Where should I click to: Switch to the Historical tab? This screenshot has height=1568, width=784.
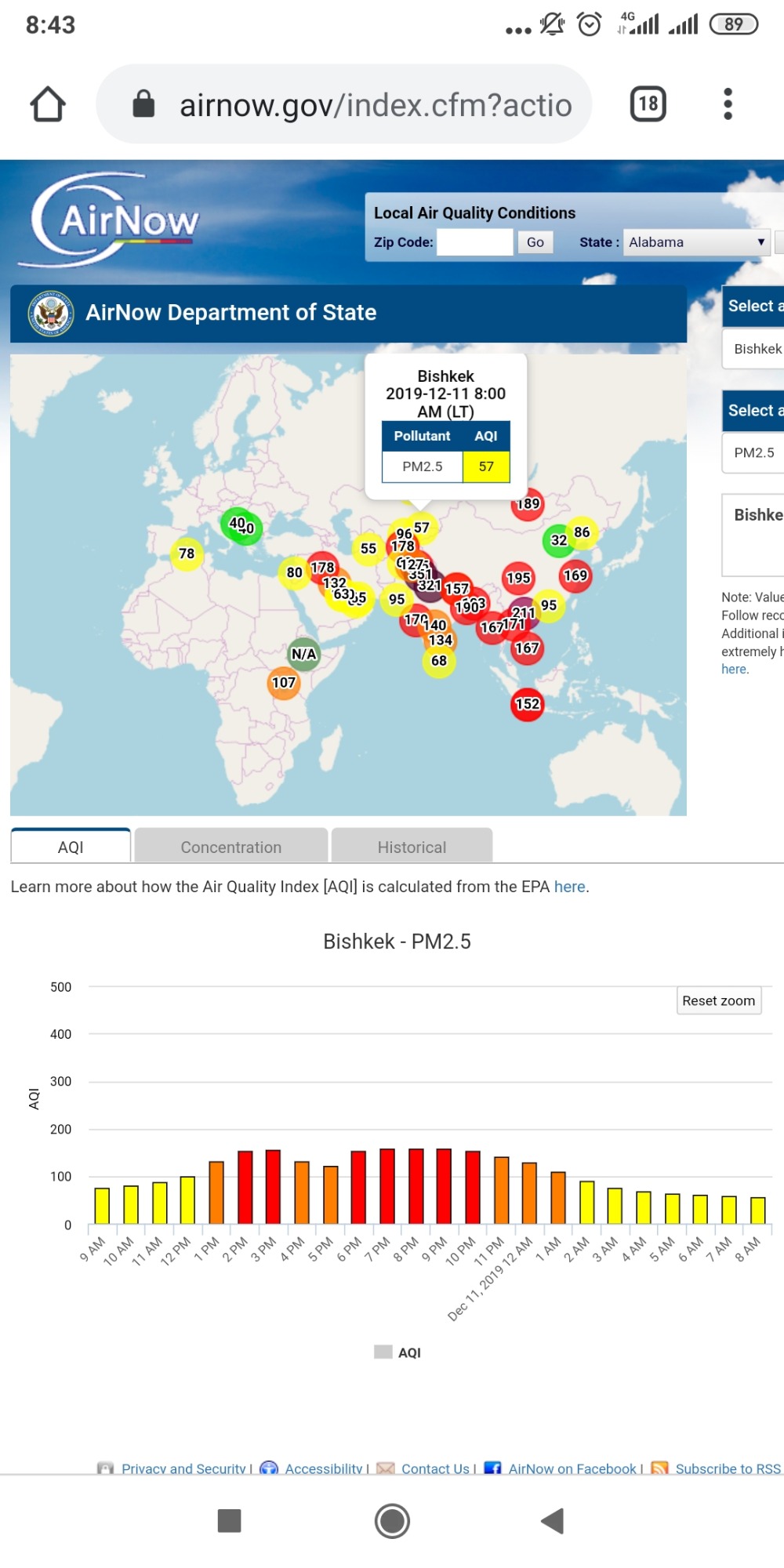coord(412,847)
